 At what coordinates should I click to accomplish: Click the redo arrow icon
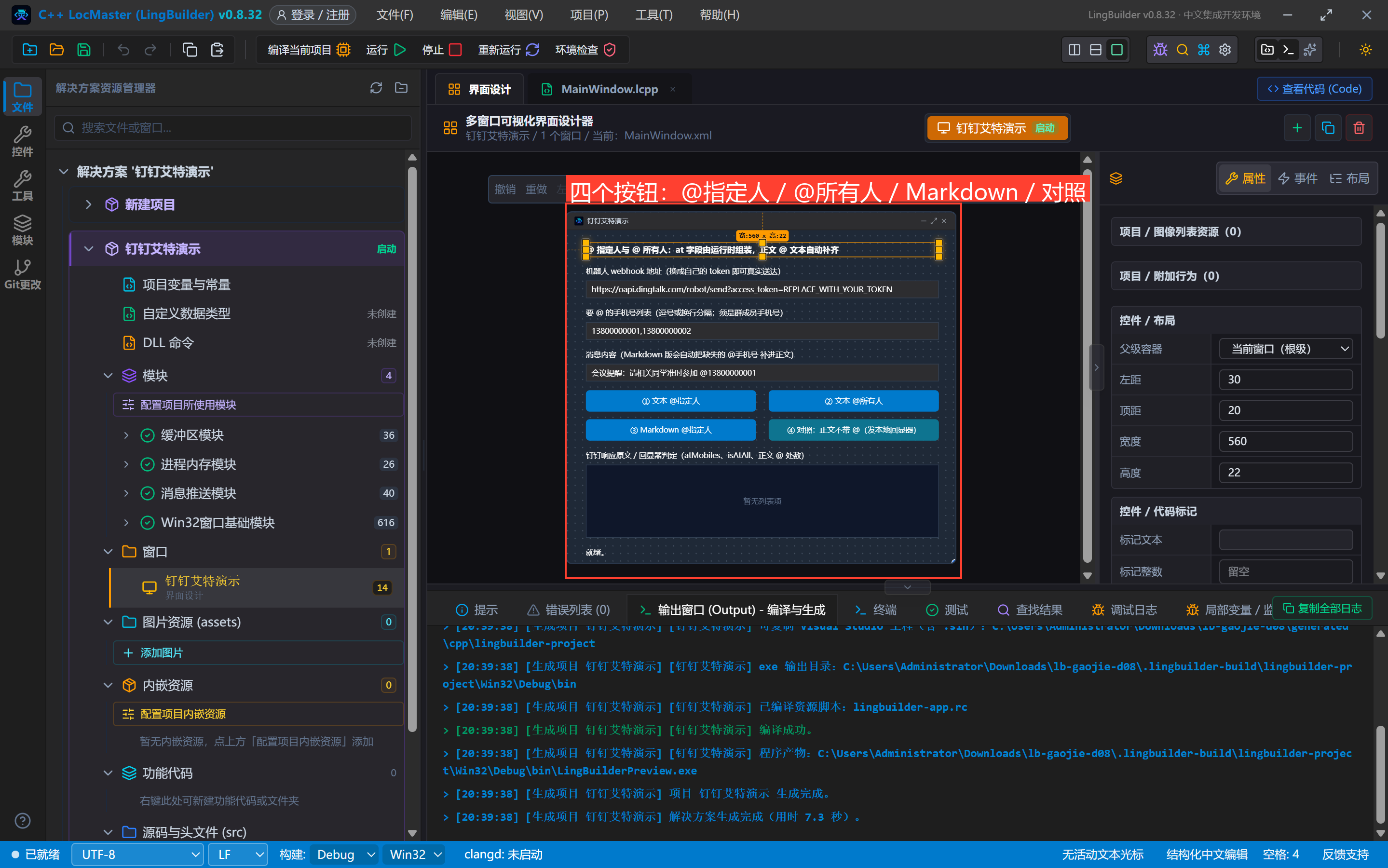[x=150, y=50]
